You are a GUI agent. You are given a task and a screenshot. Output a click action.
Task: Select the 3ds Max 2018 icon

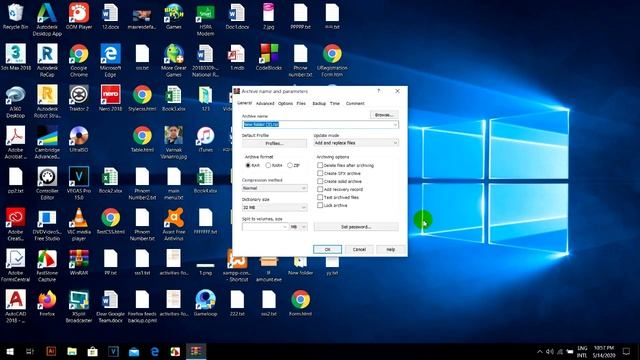16,57
